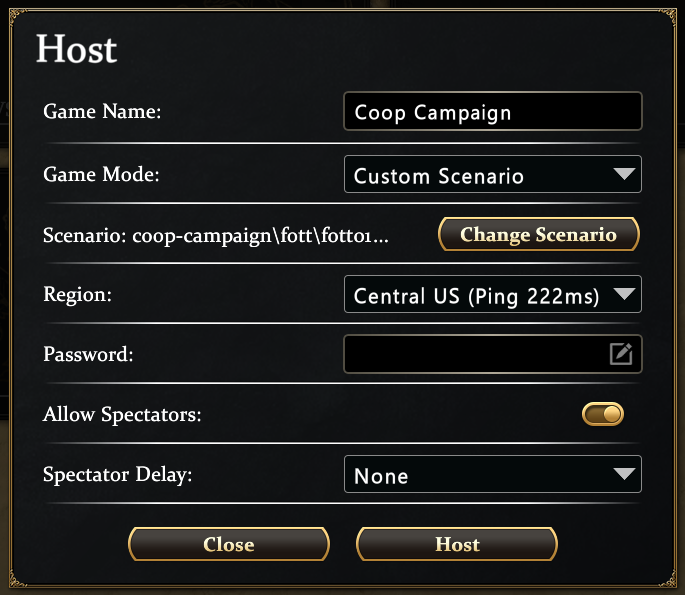The image size is (685, 595).
Task: Click the Host dialog title
Action: [77, 49]
